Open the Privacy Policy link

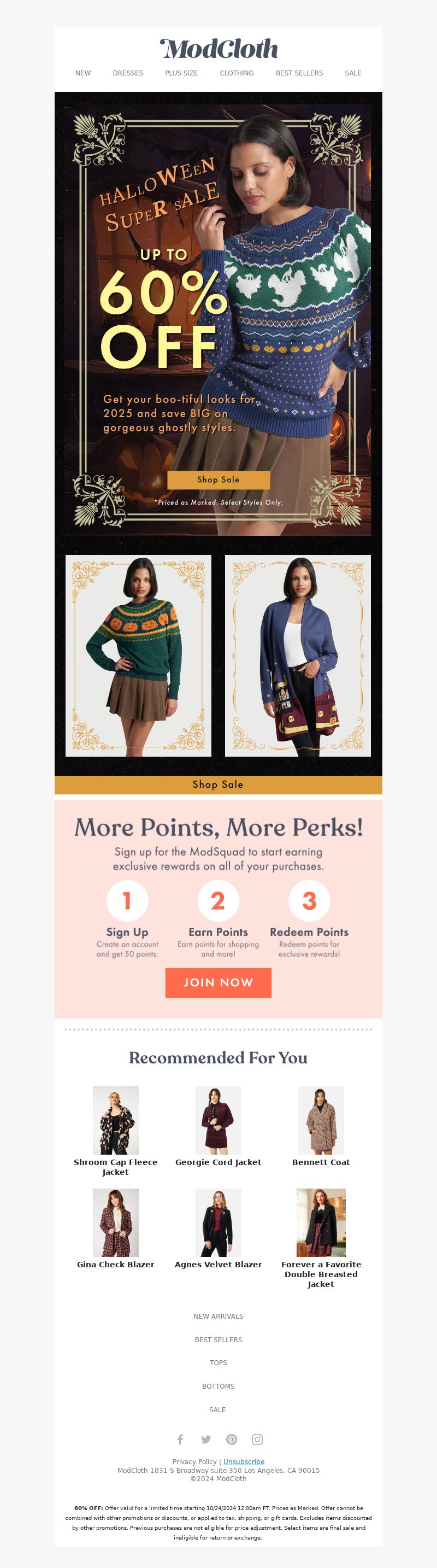coord(194,1461)
